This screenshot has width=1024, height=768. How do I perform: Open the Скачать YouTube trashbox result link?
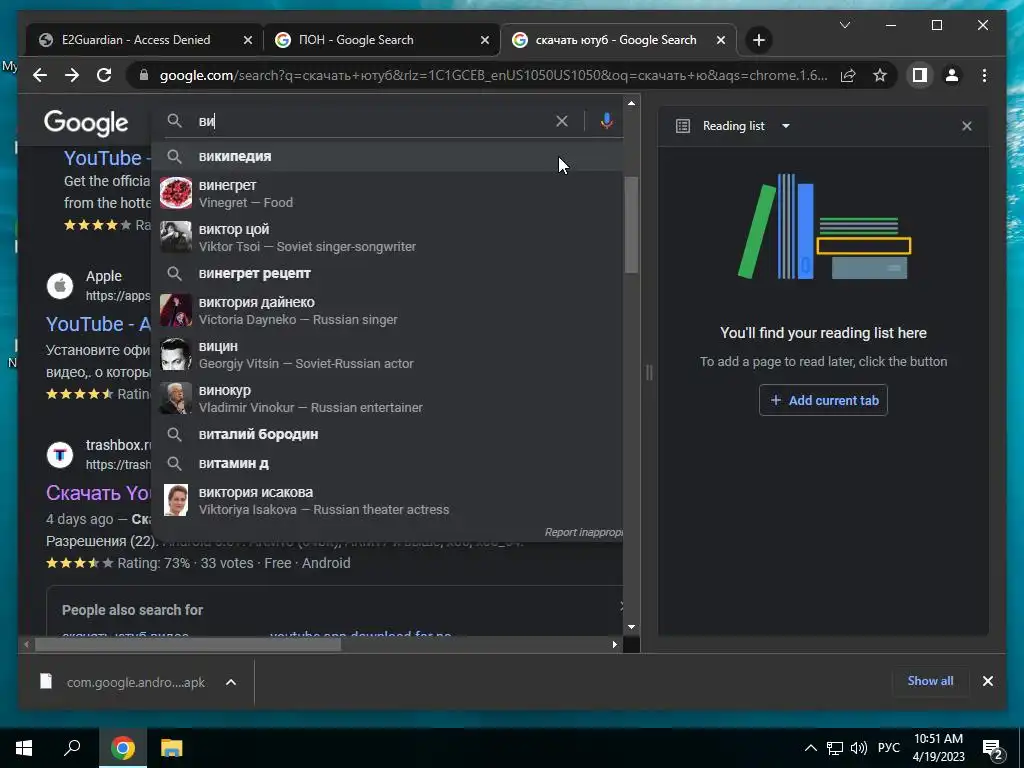coord(98,493)
